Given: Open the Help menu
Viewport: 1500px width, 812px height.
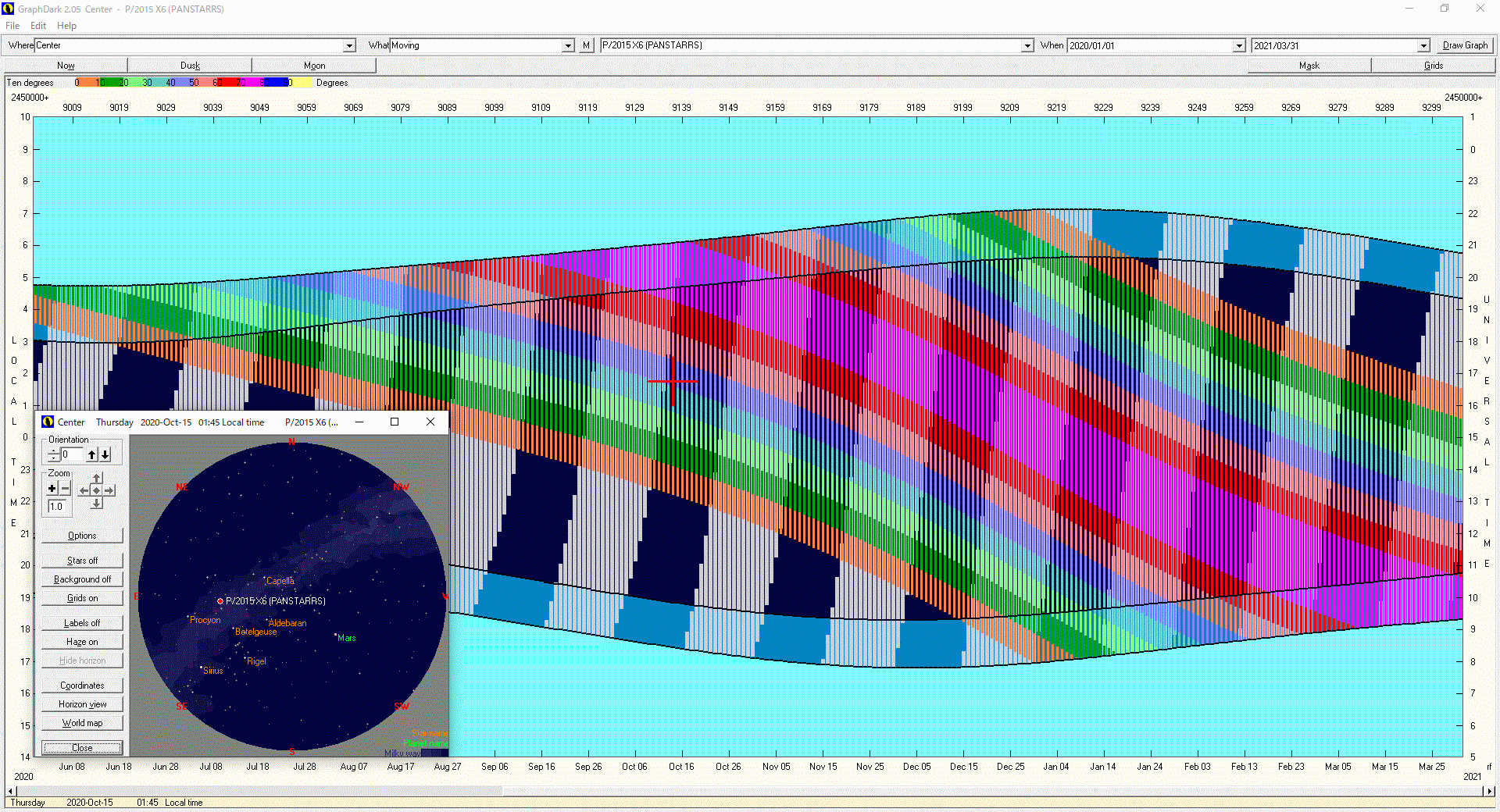Looking at the screenshot, I should tap(67, 26).
